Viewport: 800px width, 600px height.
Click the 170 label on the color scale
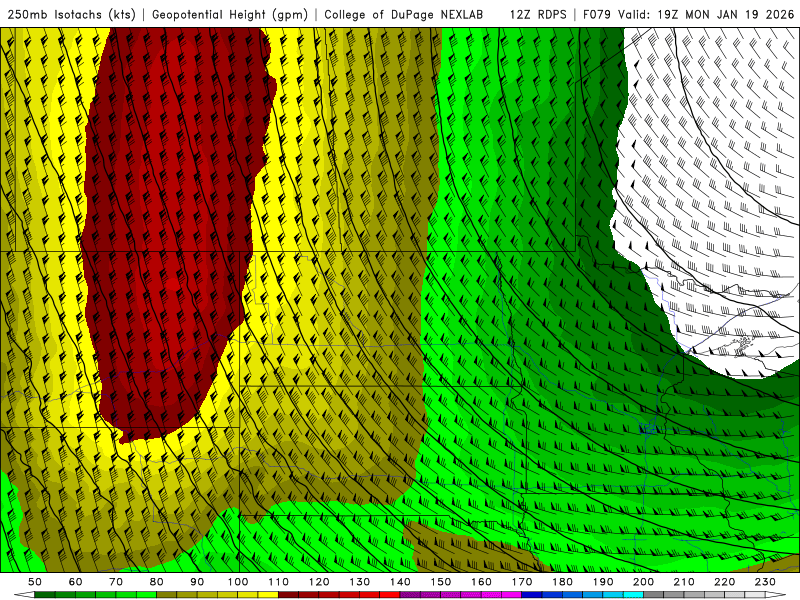tap(522, 582)
